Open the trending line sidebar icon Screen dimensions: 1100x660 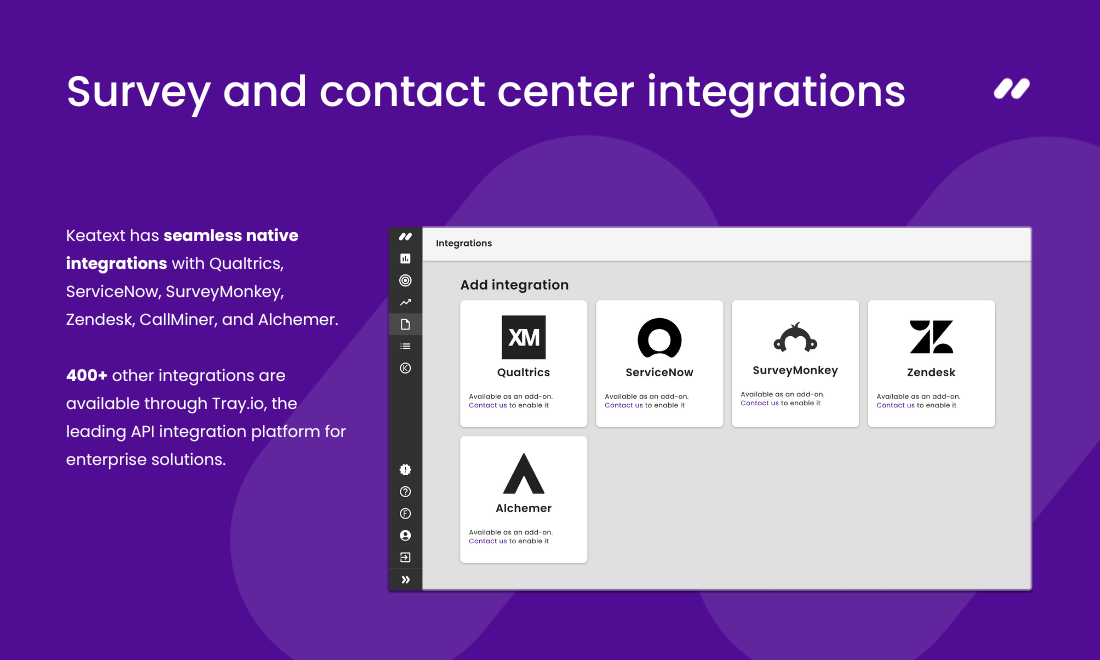405,302
